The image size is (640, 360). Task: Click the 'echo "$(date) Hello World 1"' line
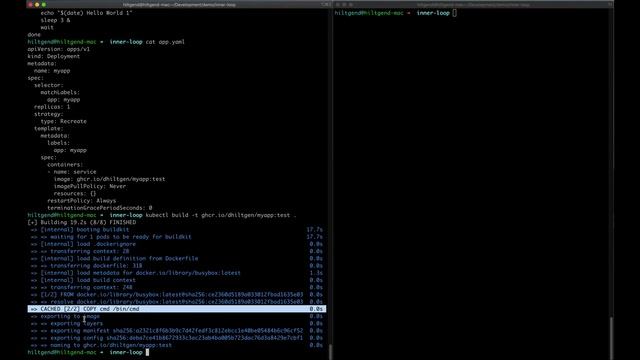tap(86, 13)
